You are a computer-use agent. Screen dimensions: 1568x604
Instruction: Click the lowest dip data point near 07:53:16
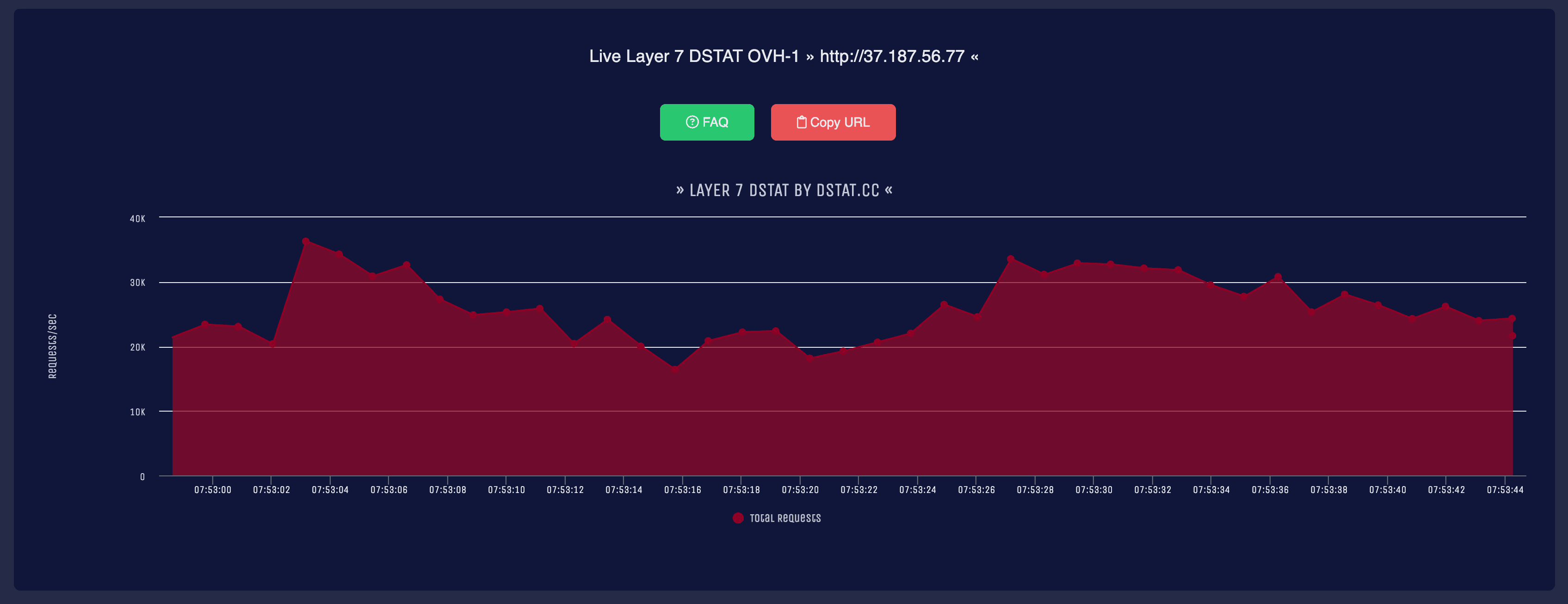674,369
